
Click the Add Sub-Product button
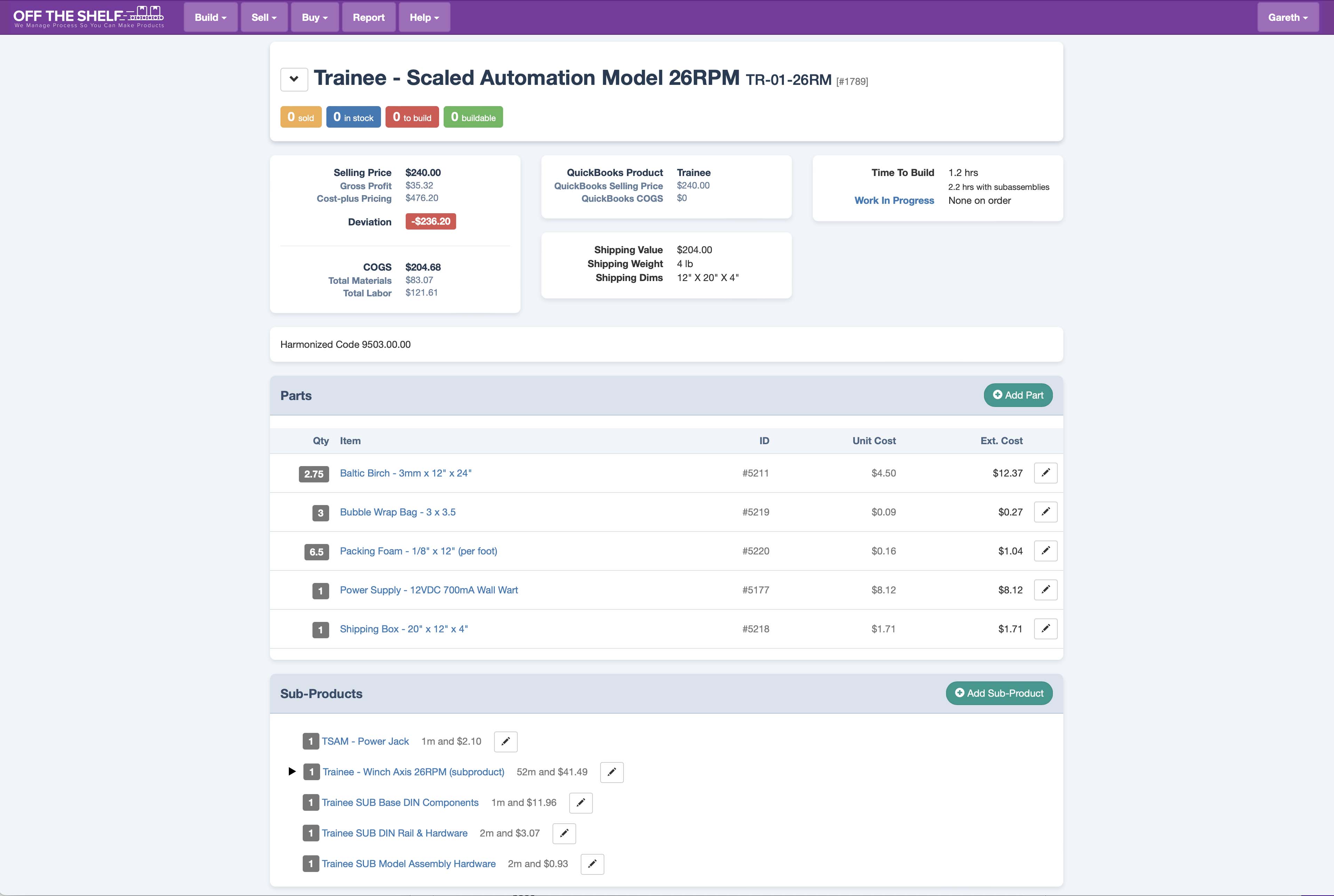click(x=999, y=693)
